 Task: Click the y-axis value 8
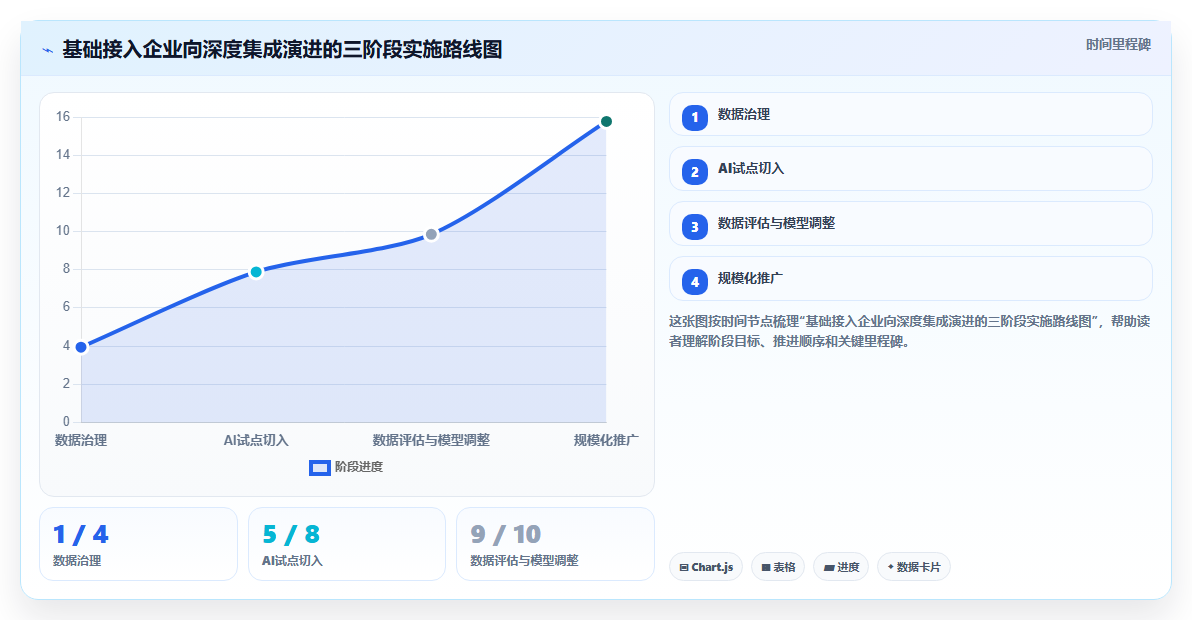[x=66, y=269]
